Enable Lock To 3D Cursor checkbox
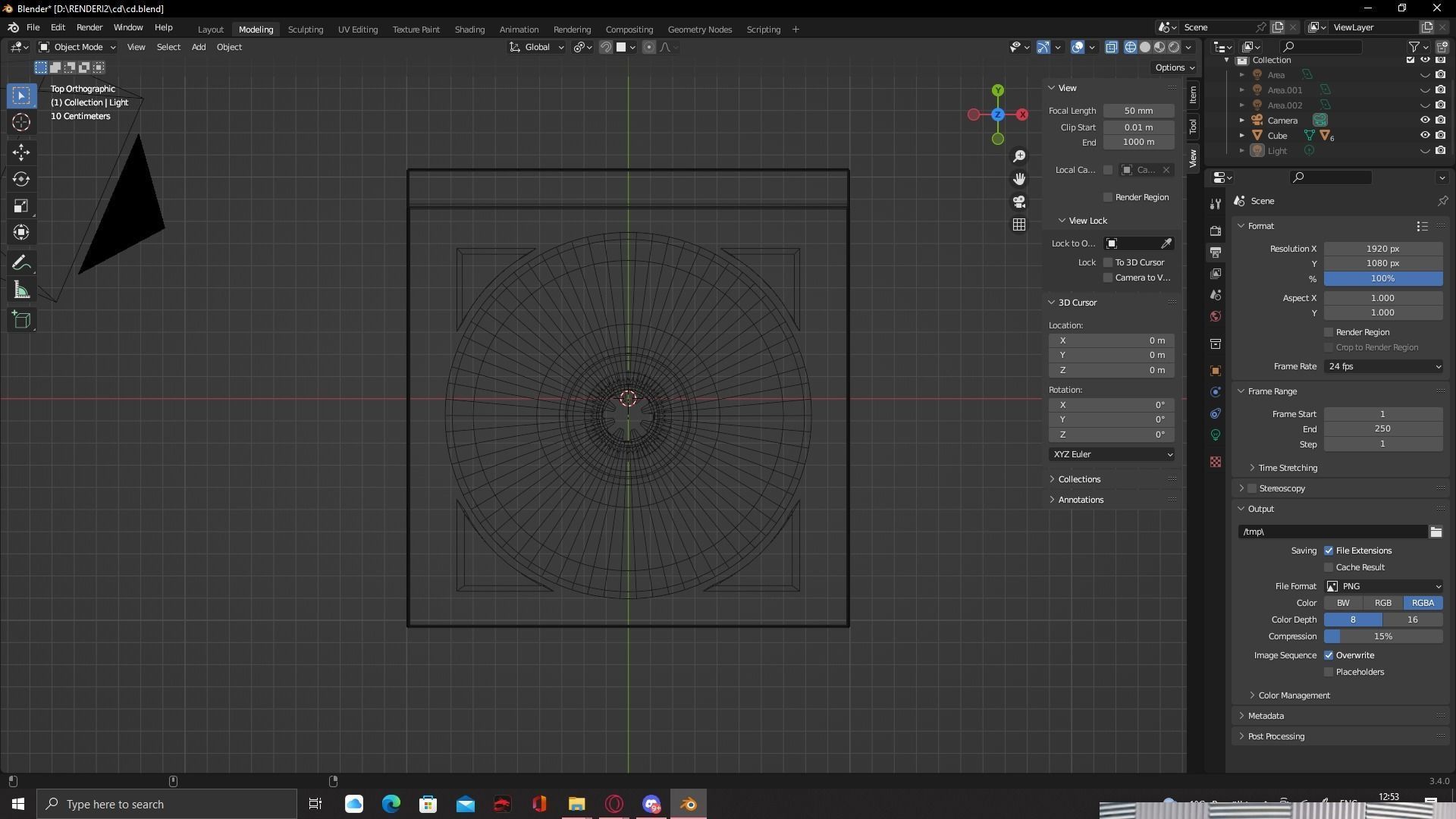This screenshot has height=819, width=1456. (x=1108, y=262)
